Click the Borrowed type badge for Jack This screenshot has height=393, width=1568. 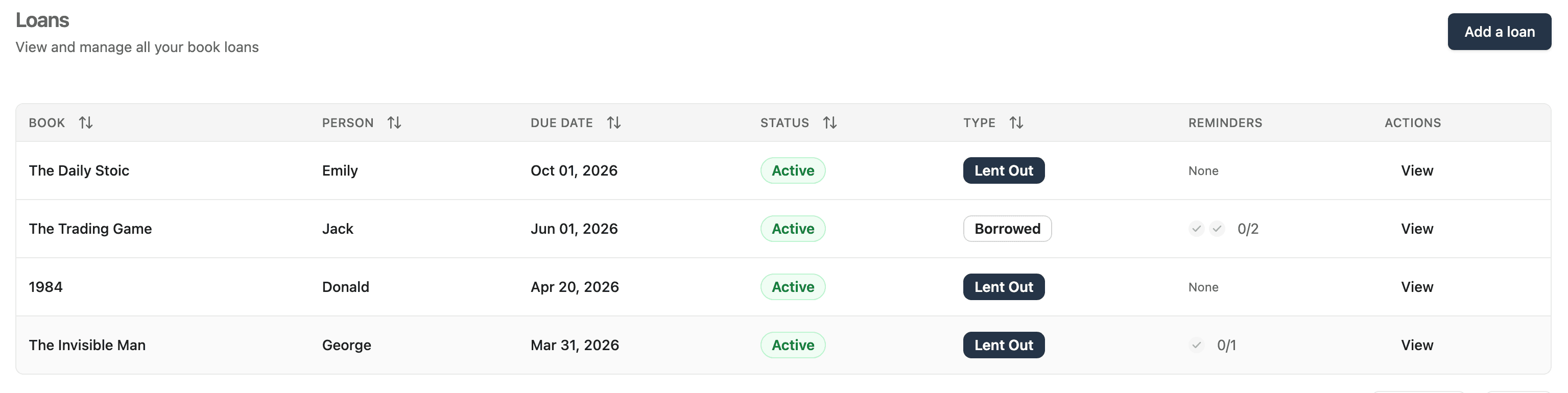pyautogui.click(x=1007, y=229)
